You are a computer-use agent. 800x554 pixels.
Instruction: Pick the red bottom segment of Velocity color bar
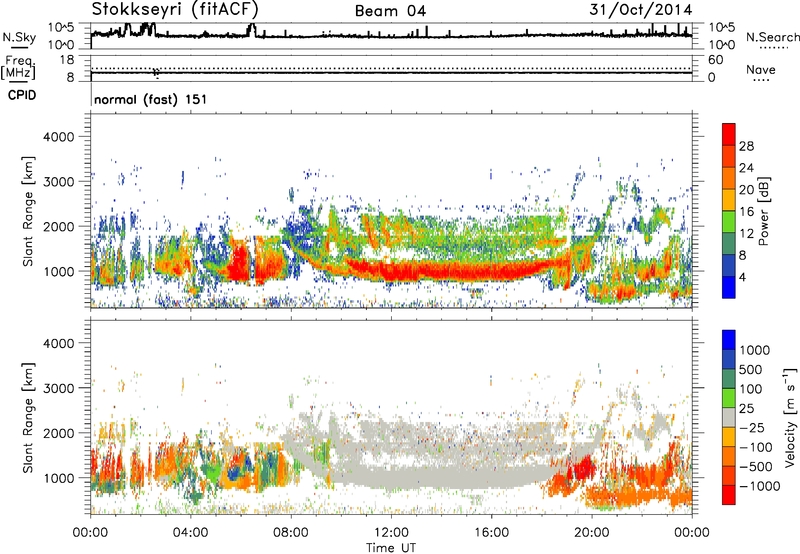pos(729,495)
